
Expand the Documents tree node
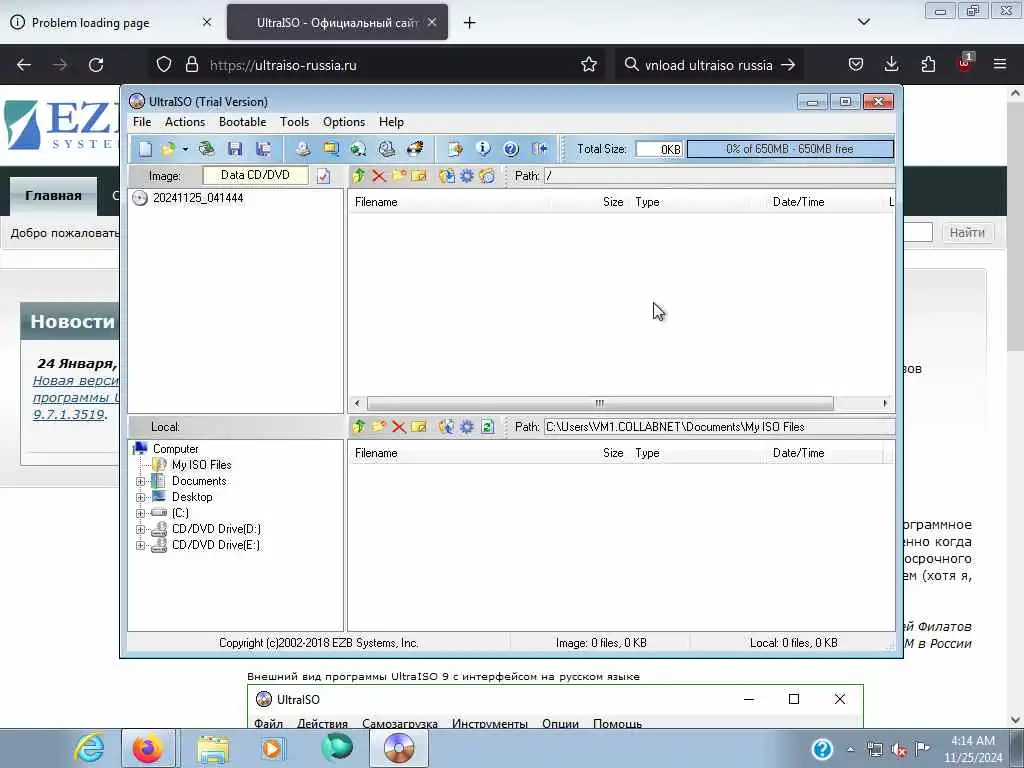140,481
